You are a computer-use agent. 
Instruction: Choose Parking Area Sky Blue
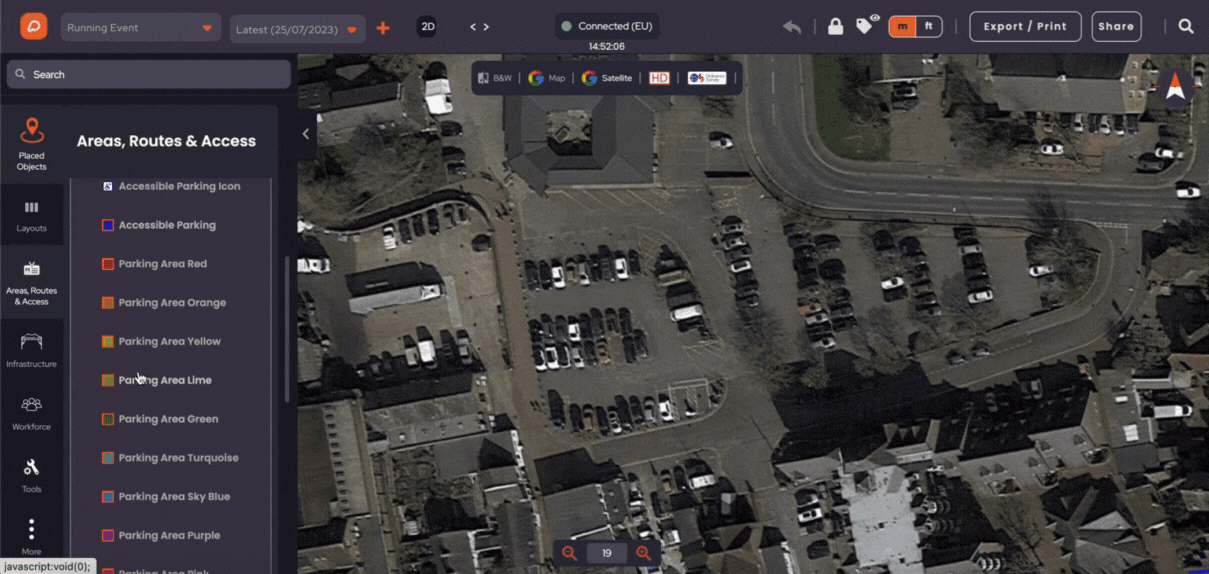click(x=167, y=496)
